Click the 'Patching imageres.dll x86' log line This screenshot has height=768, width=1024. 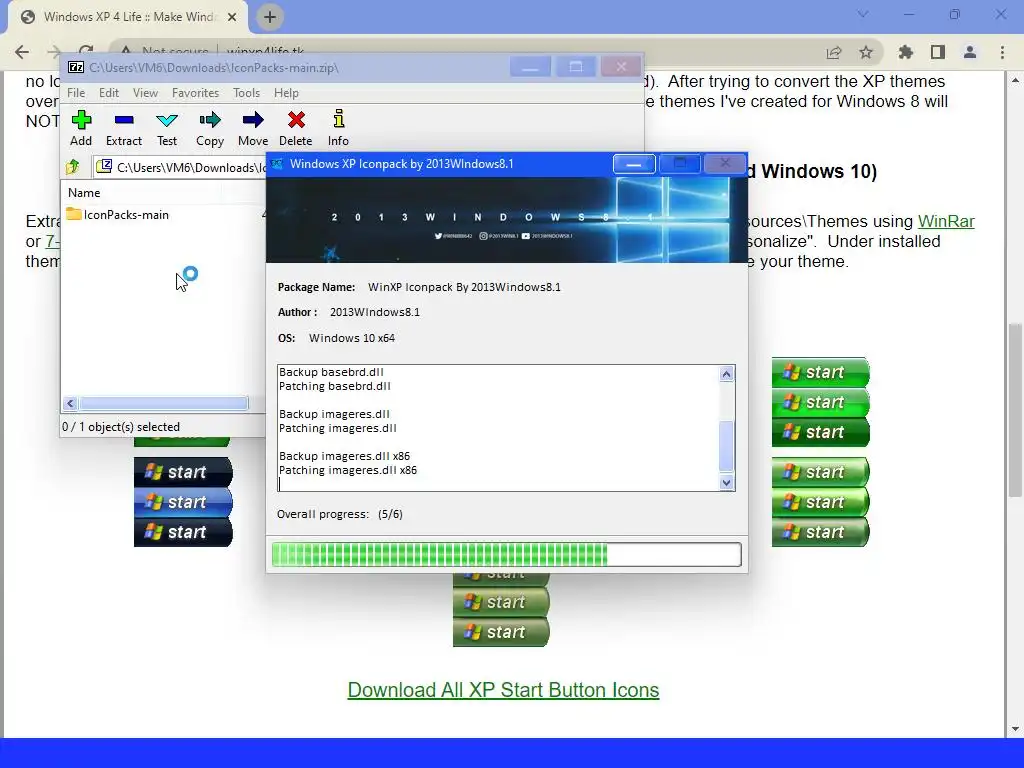[x=348, y=470]
